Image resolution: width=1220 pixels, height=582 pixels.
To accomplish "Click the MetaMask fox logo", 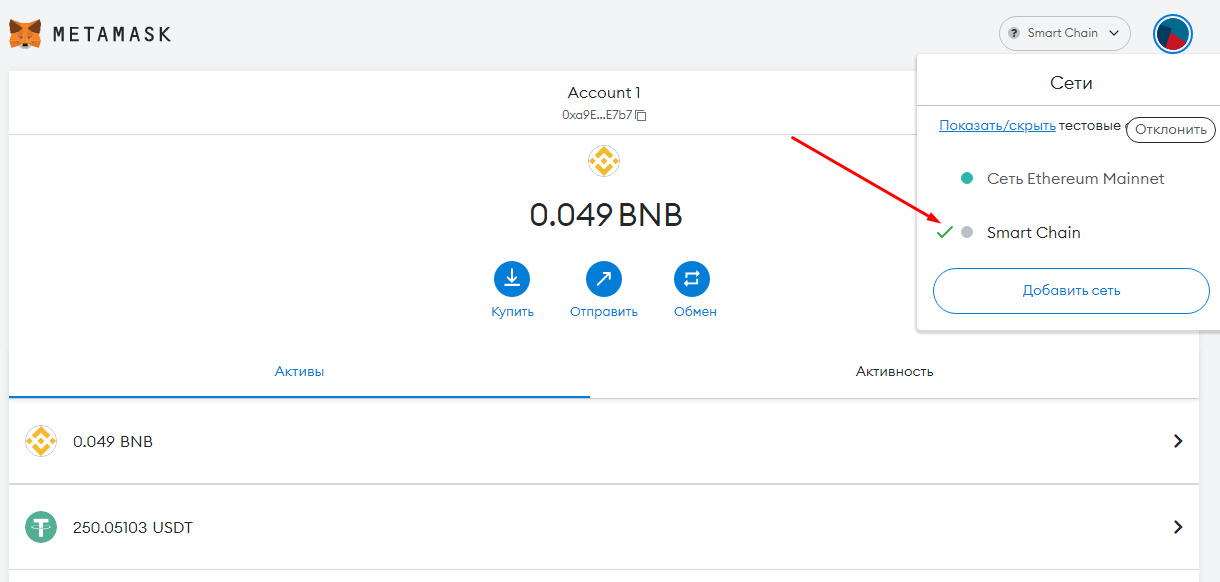I will click(25, 33).
